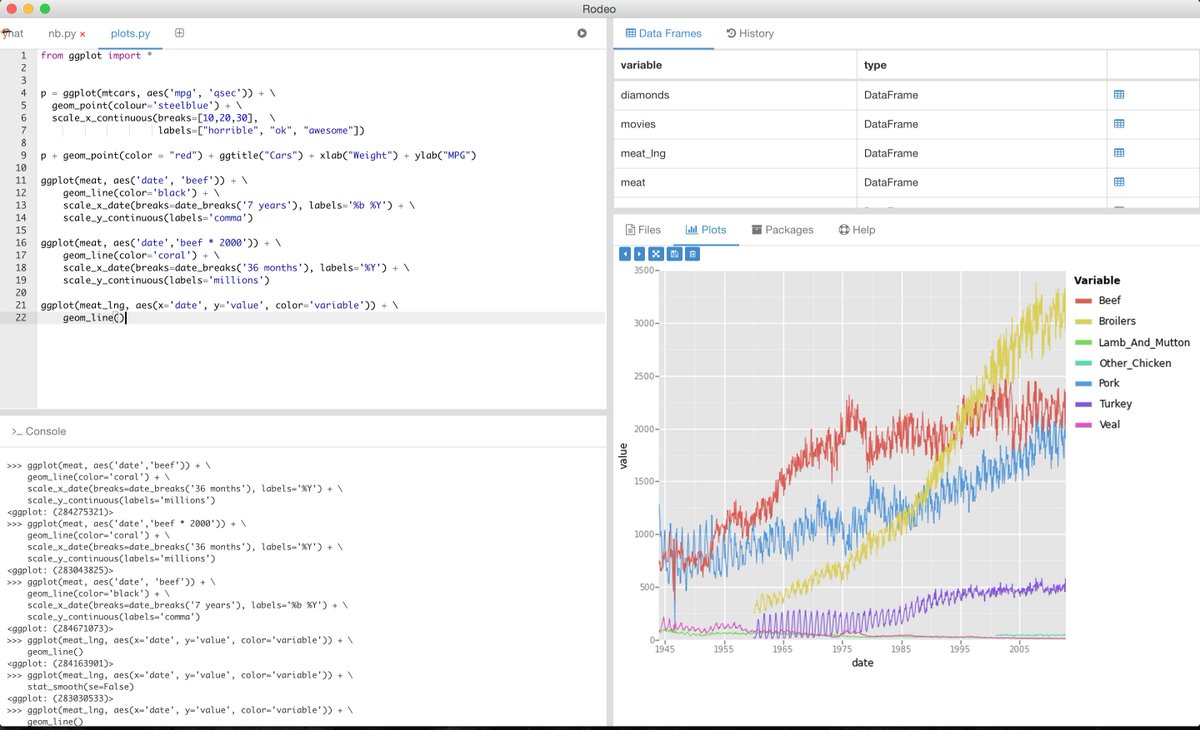
Task: Open previous plot with back arrow
Action: (625, 253)
